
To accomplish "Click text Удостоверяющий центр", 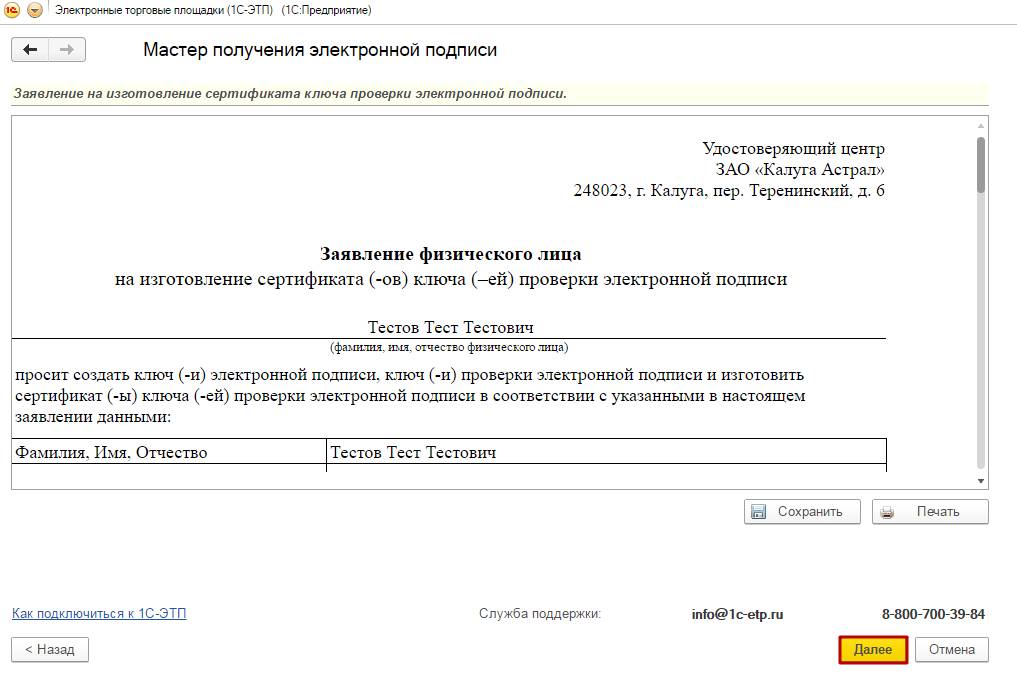I will pyautogui.click(x=793, y=148).
